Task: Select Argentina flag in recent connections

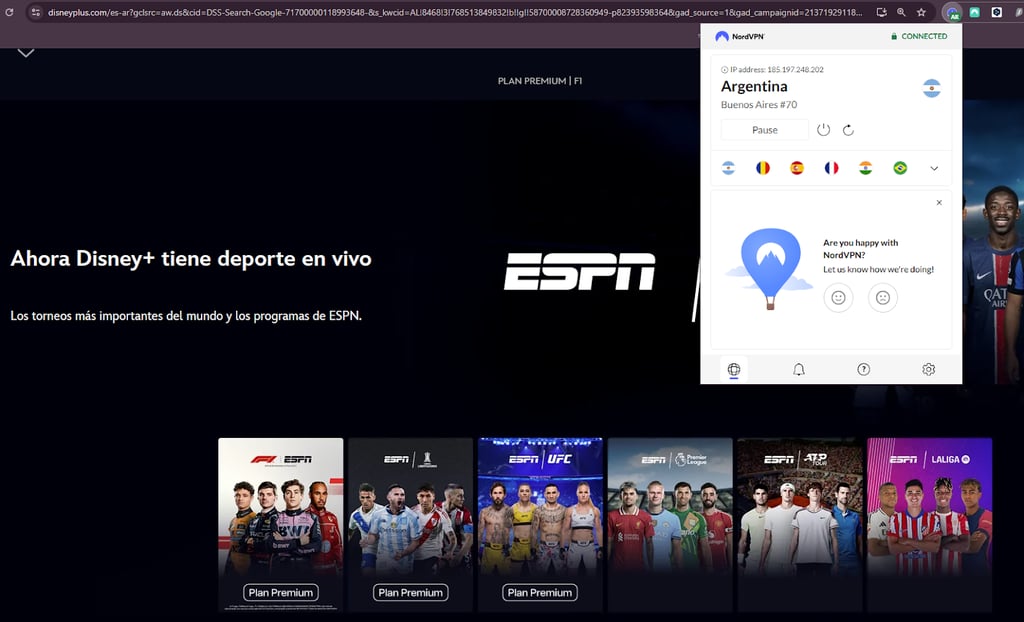Action: pyautogui.click(x=728, y=168)
